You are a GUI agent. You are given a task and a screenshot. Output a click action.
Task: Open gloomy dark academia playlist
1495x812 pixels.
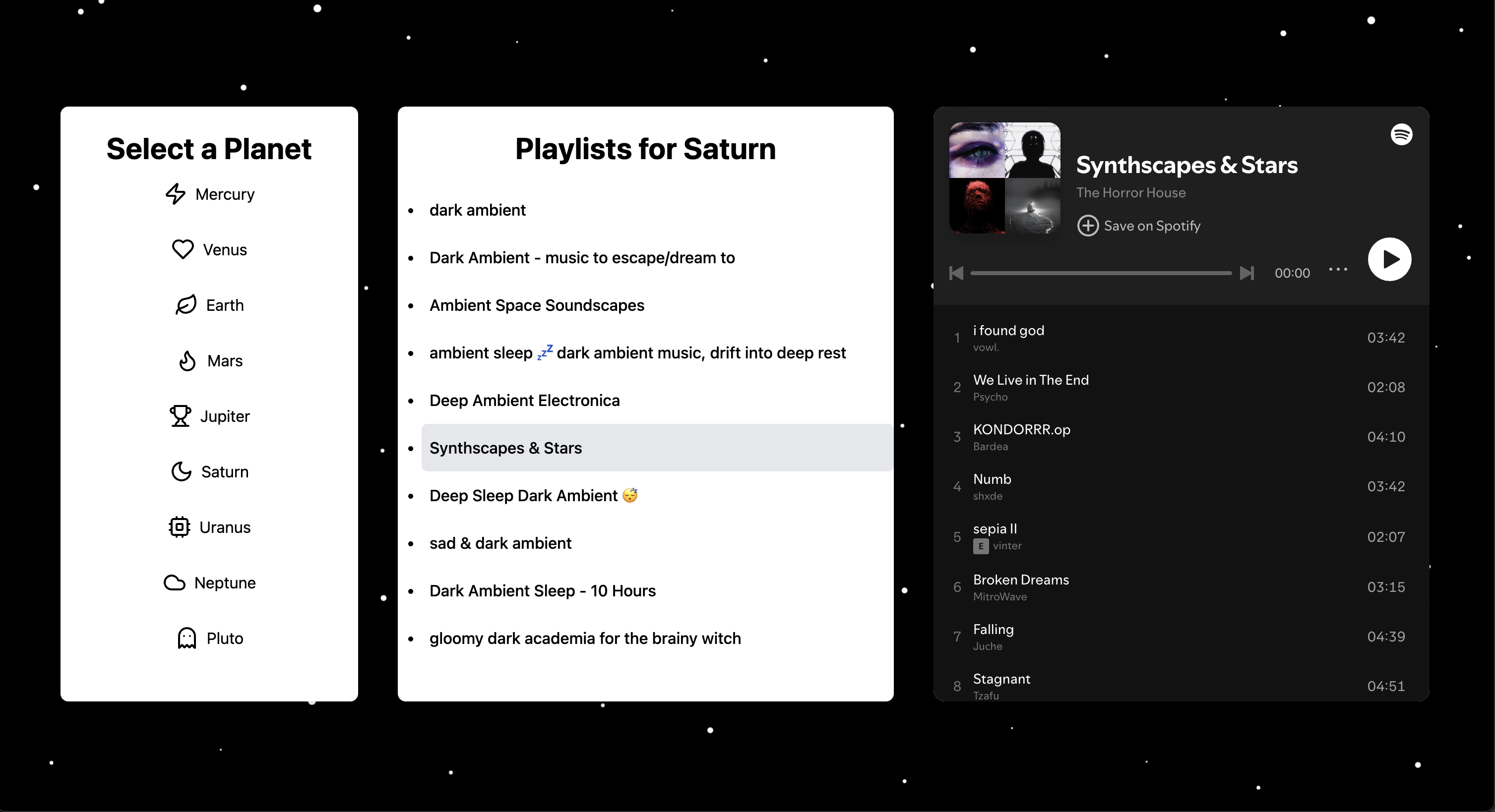tap(584, 638)
